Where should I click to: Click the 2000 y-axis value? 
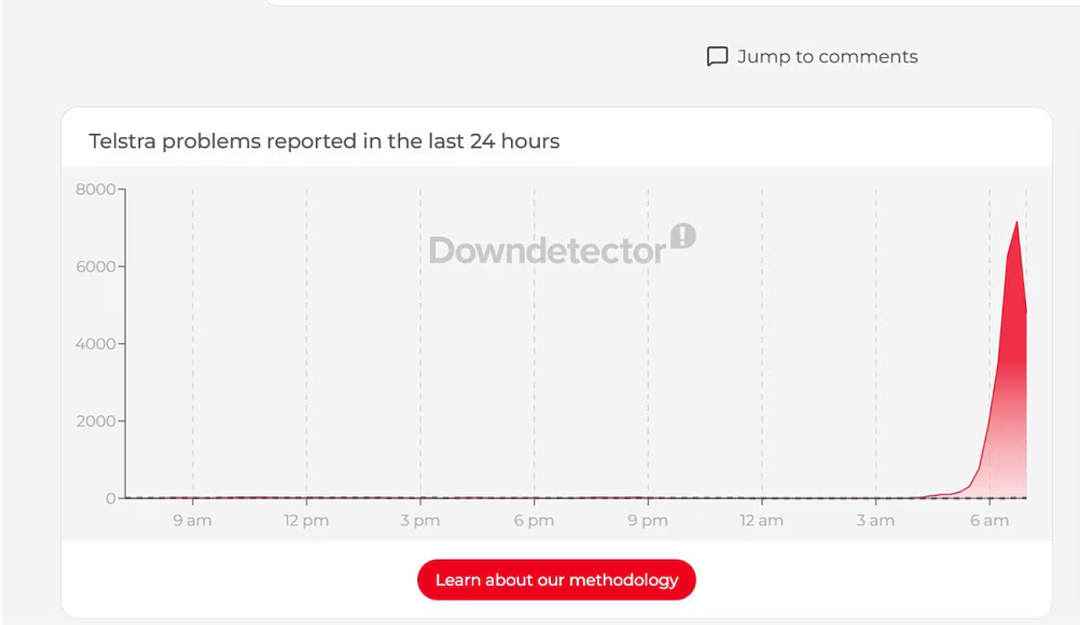point(96,421)
